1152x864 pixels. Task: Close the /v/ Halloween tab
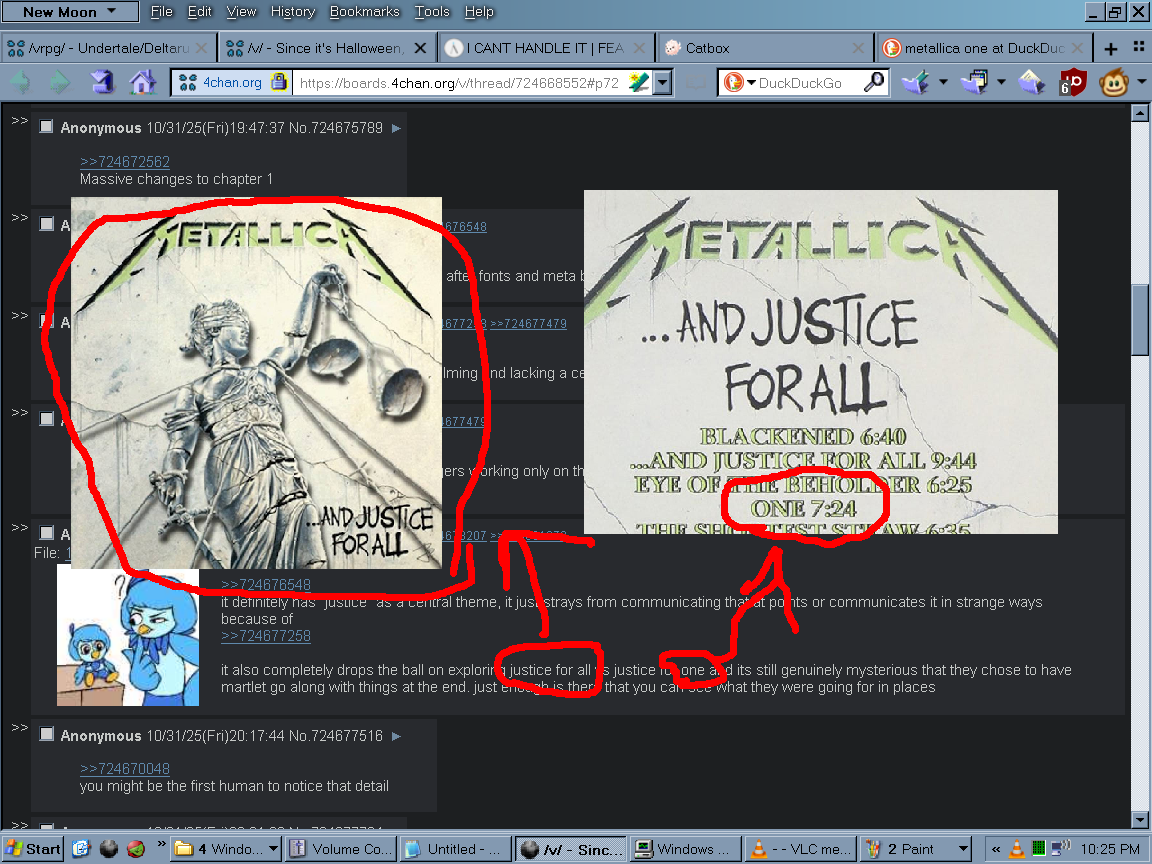[420, 48]
